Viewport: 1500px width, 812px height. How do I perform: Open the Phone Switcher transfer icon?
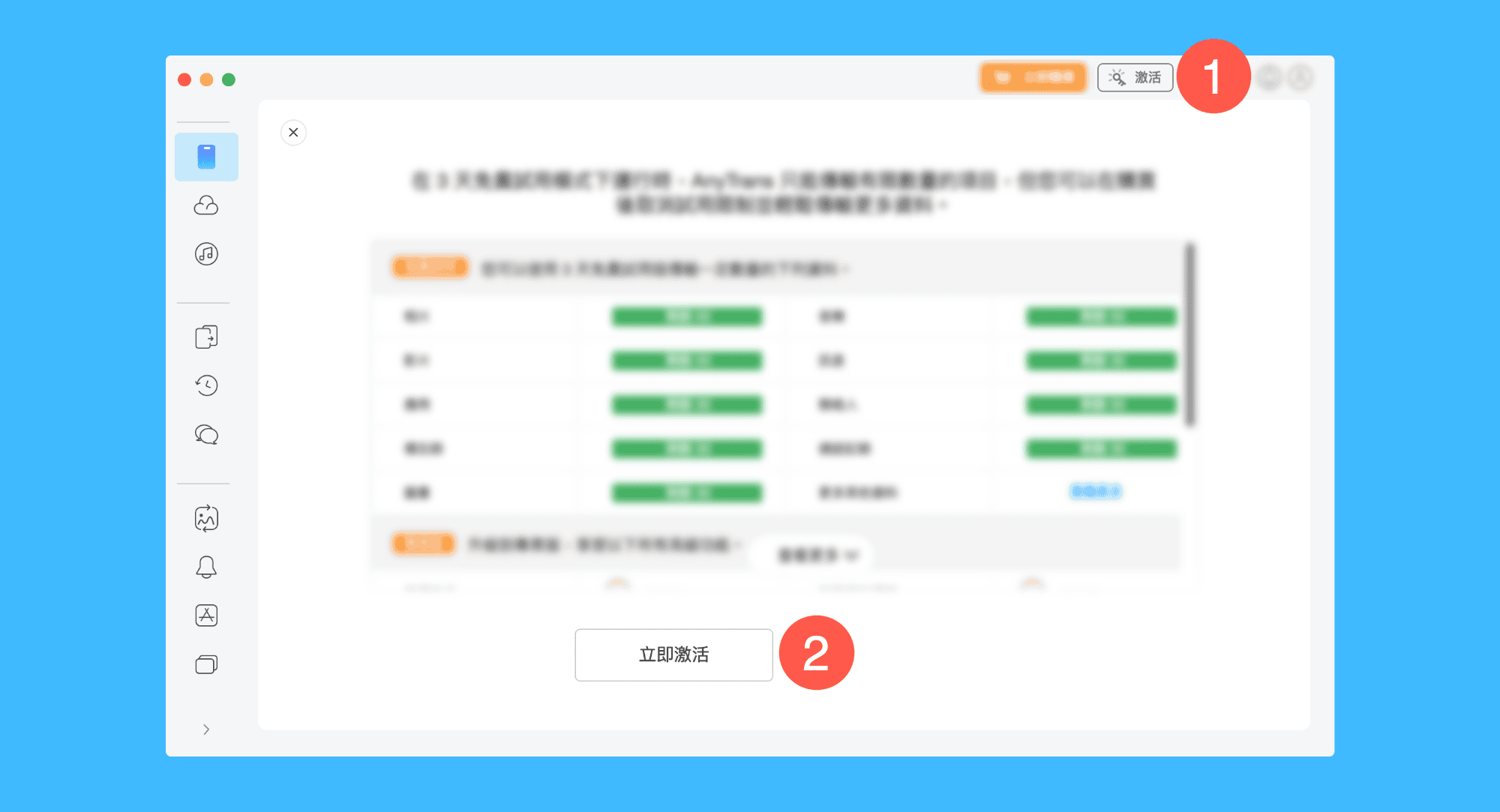[x=206, y=337]
